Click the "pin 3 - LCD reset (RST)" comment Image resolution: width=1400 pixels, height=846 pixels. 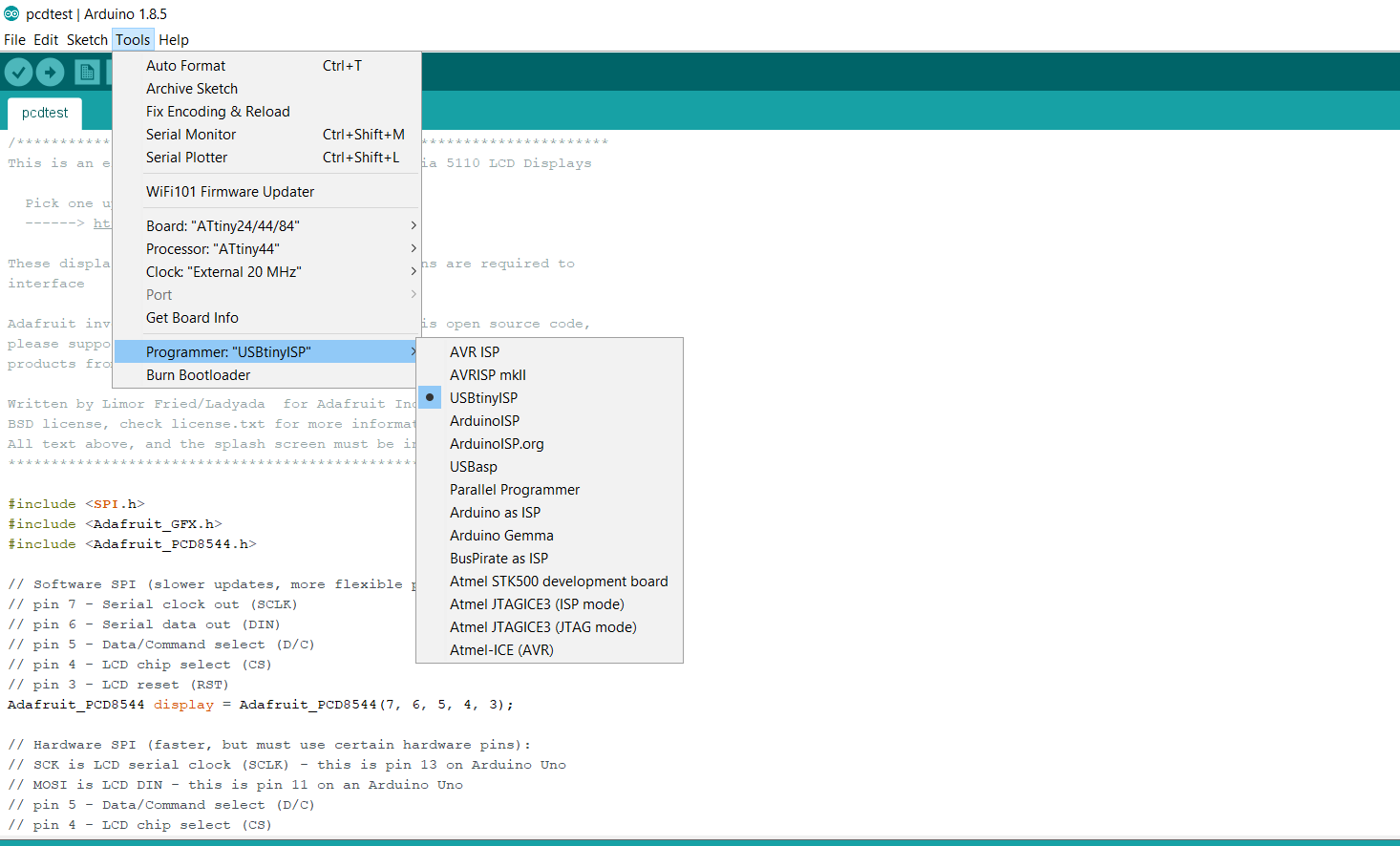click(x=118, y=685)
